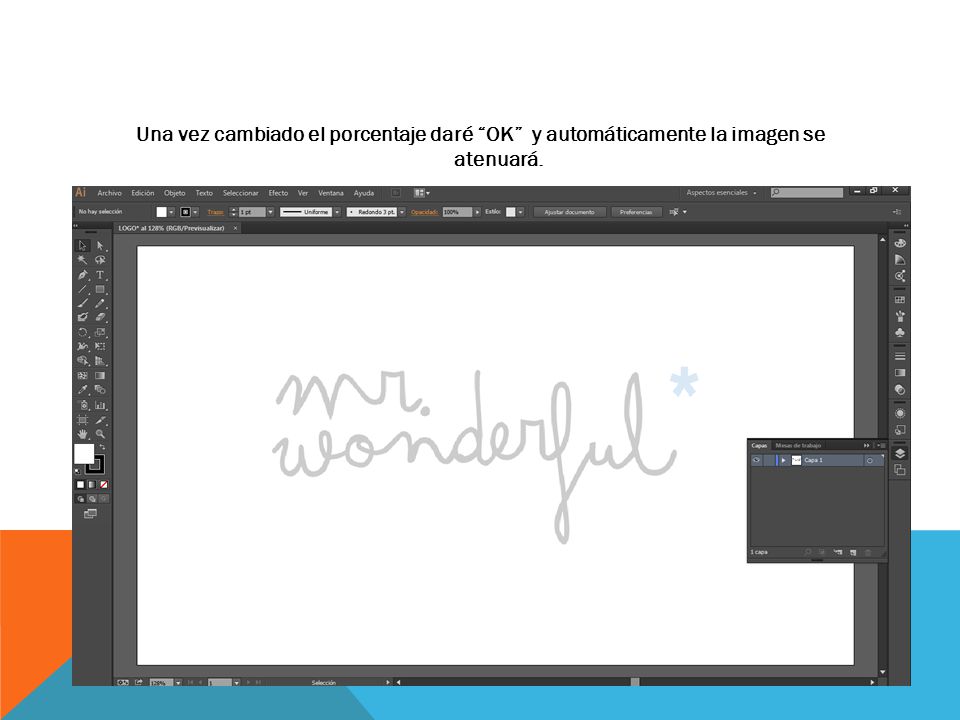
Task: Open the Edición menu
Action: click(x=143, y=193)
